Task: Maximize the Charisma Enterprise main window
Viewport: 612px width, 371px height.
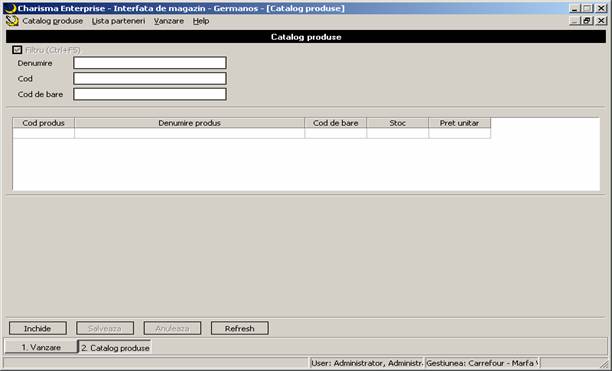Action: pos(587,8)
